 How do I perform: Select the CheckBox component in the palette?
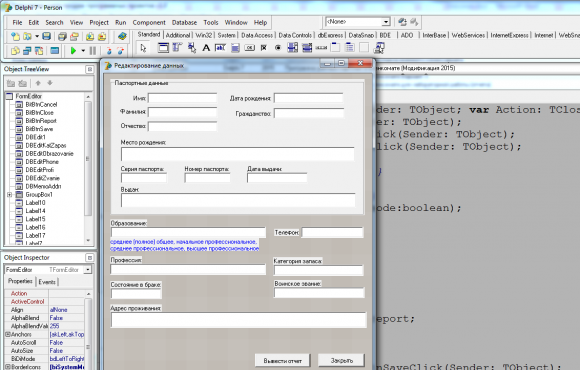264,48
